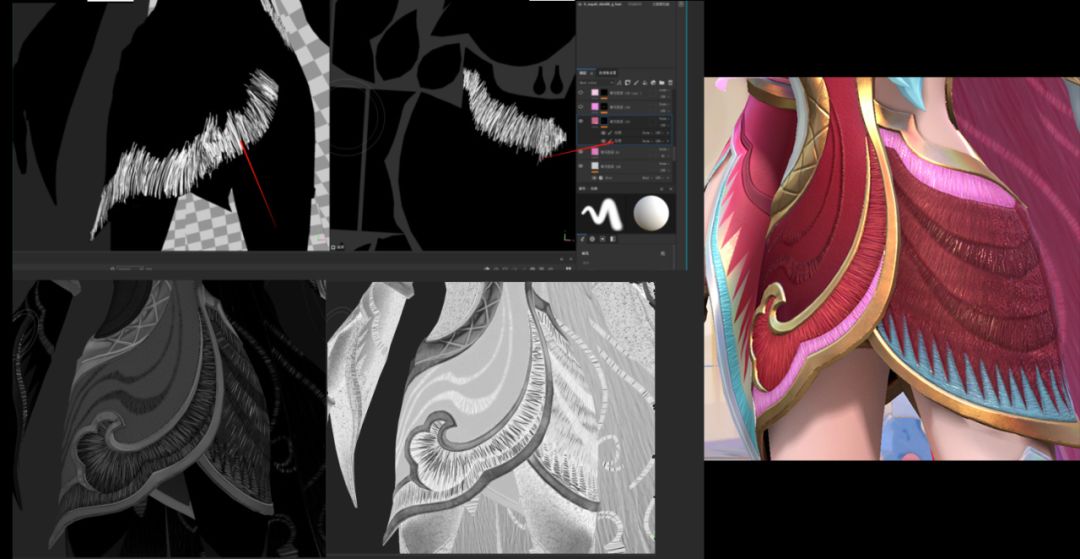Switch to the Texture Set Settings tab
Viewport: 1080px width, 559px height.
tap(607, 73)
